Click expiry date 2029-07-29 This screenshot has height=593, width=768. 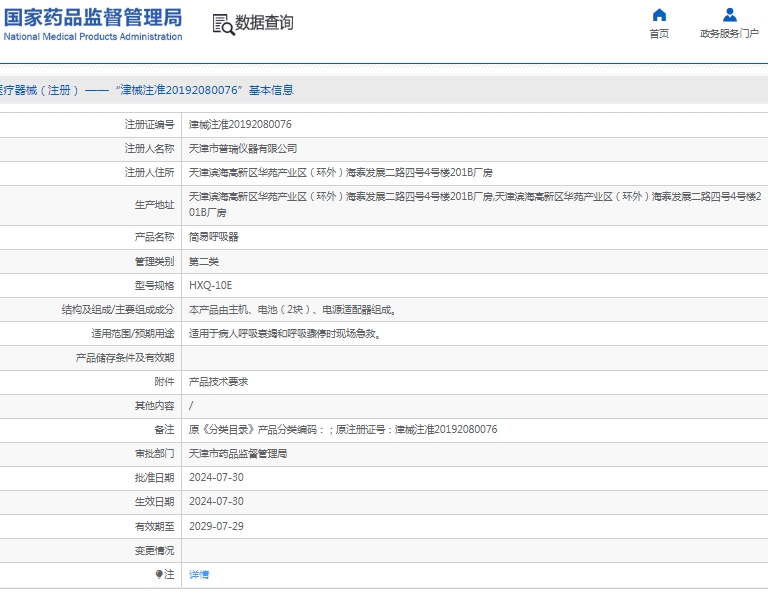pyautogui.click(x=216, y=526)
